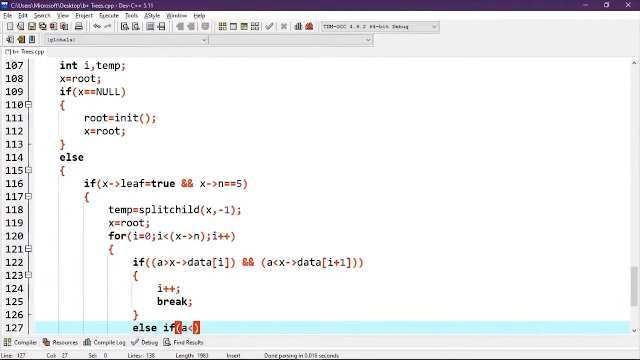Screen dimensions: 640x360
Task: Open the Tools menu
Action: (x=131, y=16)
